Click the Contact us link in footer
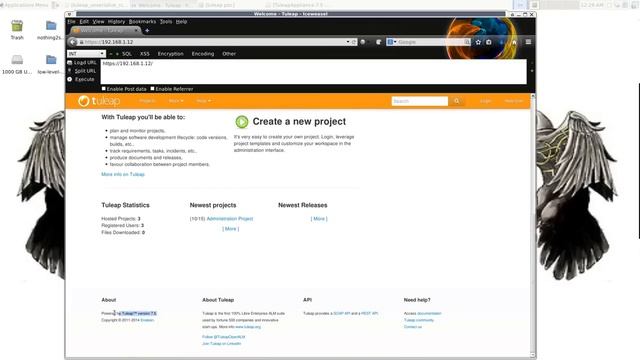The height and width of the screenshot is (360, 640). pyautogui.click(x=413, y=327)
